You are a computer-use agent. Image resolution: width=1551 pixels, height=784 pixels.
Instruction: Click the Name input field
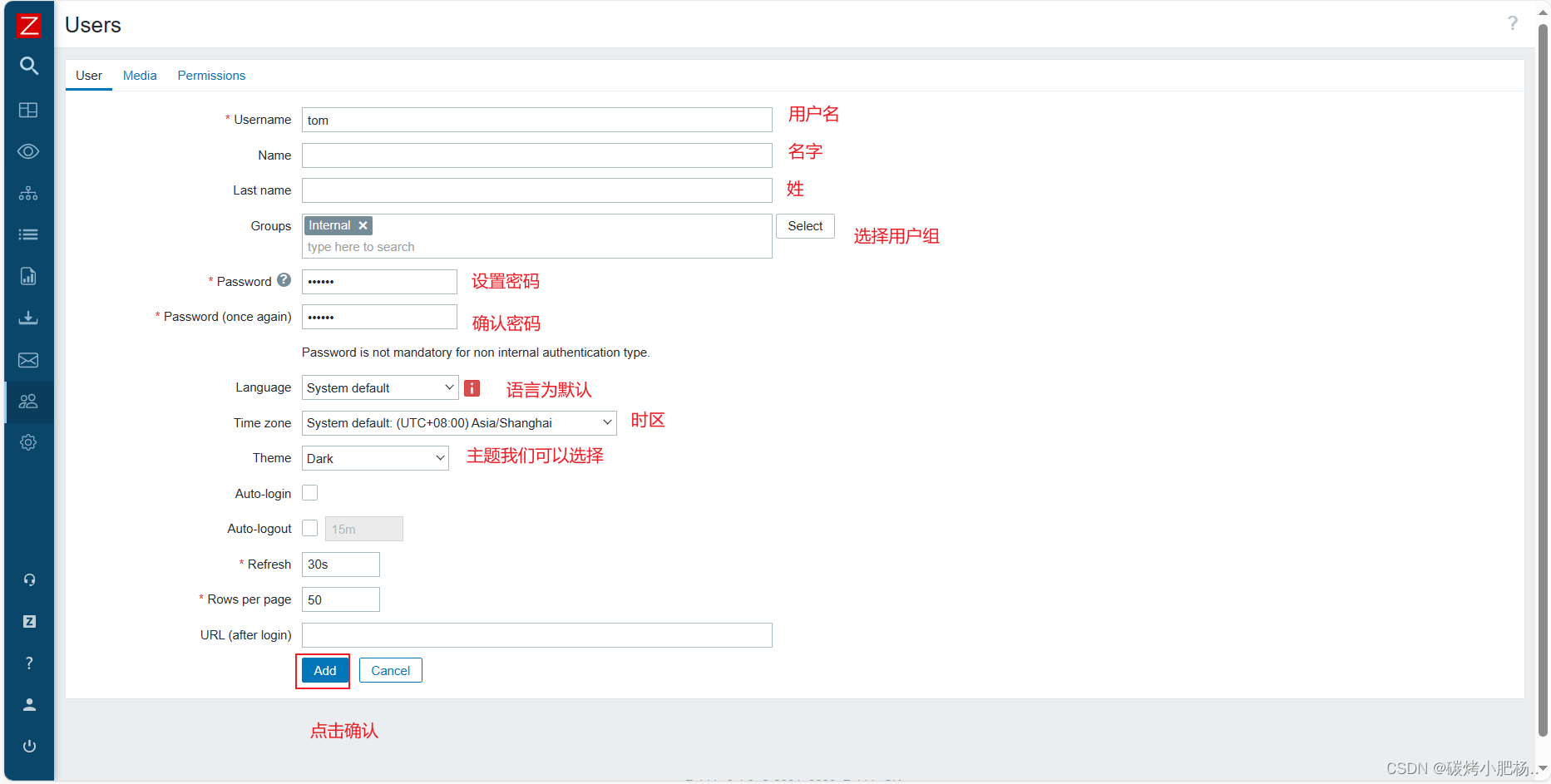[x=537, y=155]
